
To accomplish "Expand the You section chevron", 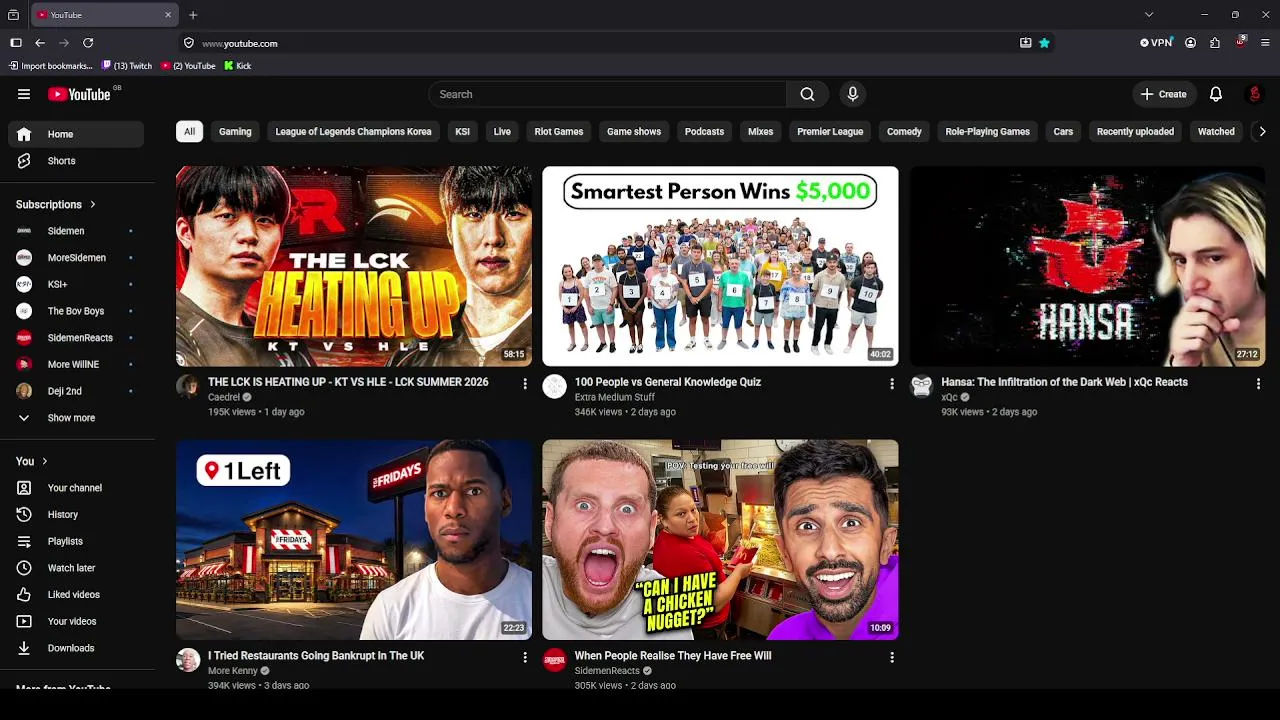I will coord(45,461).
